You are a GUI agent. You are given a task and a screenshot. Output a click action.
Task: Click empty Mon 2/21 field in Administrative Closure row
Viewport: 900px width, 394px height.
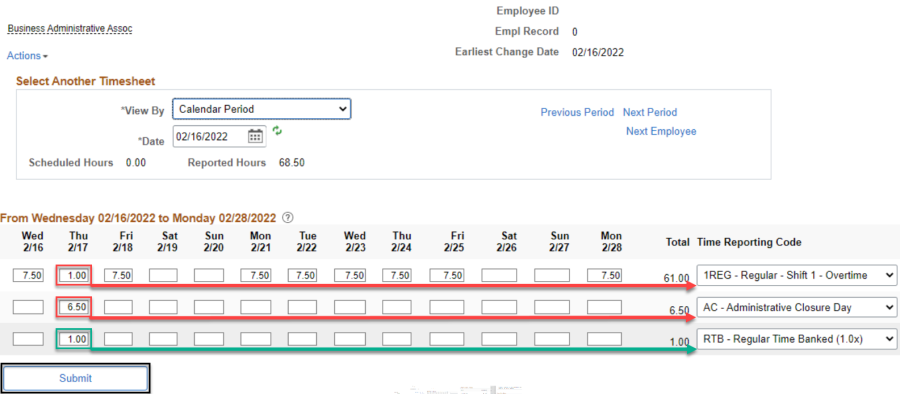[256, 307]
